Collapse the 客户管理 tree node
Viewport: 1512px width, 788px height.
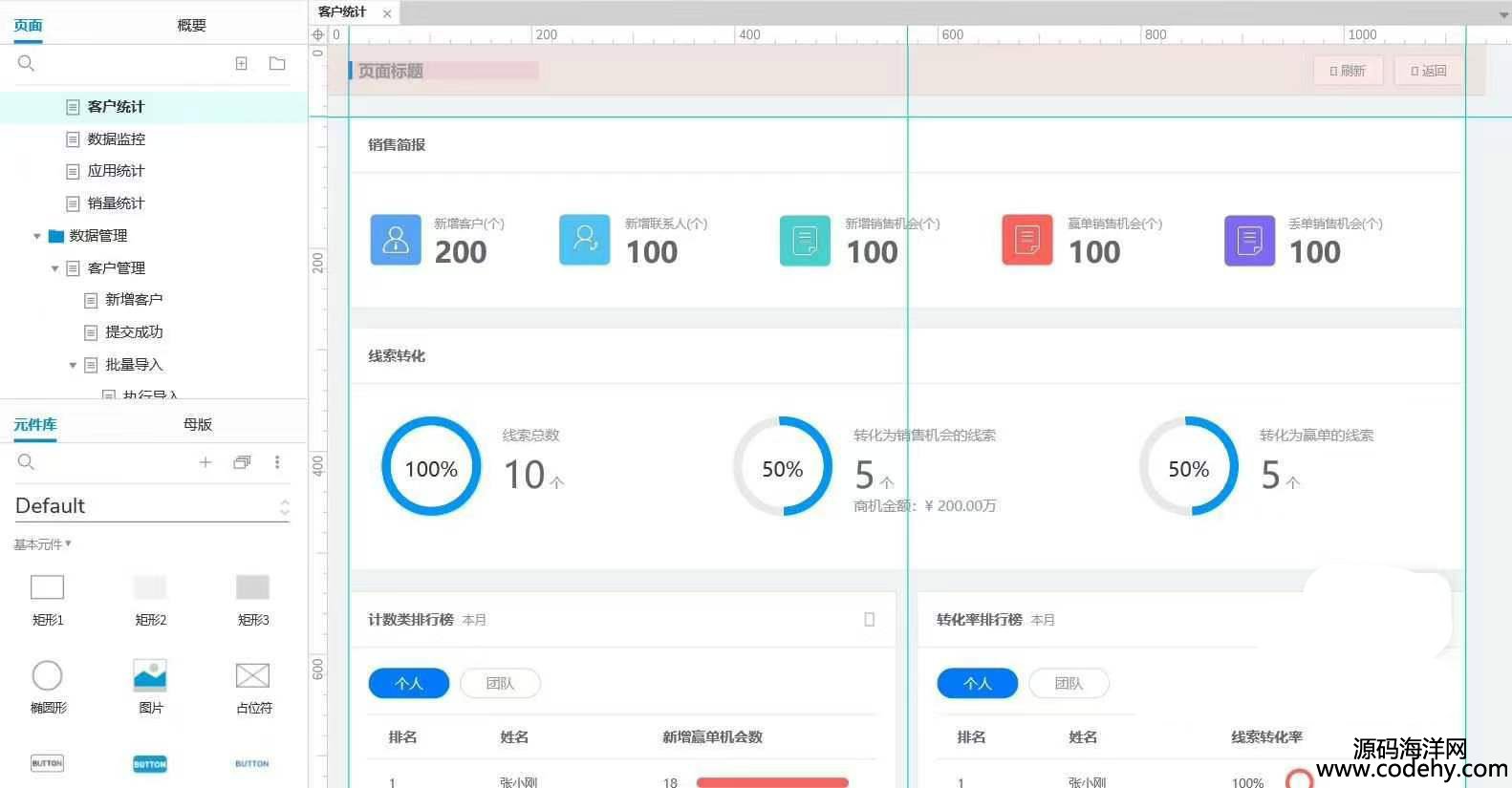pyautogui.click(x=55, y=268)
